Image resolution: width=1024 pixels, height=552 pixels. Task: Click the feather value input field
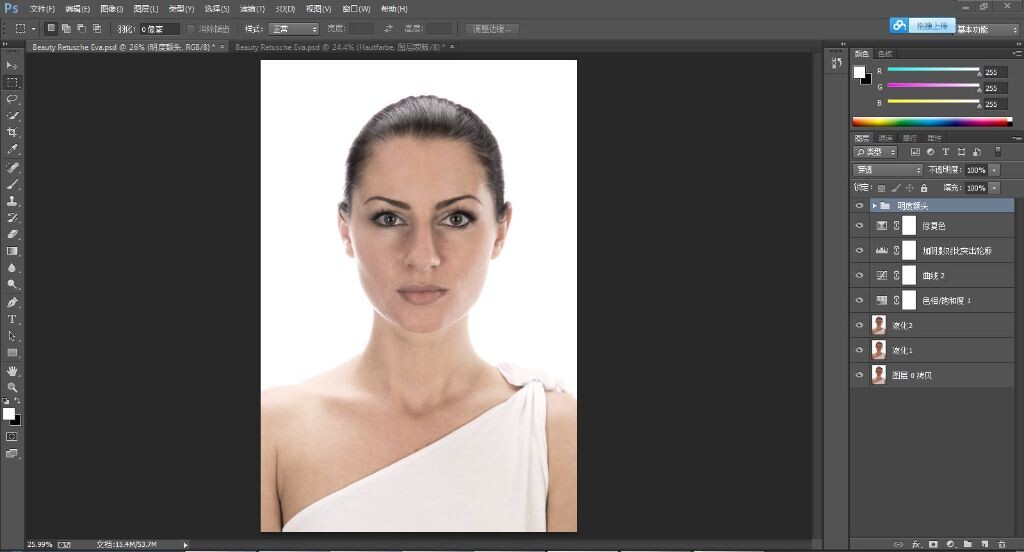tap(160, 29)
